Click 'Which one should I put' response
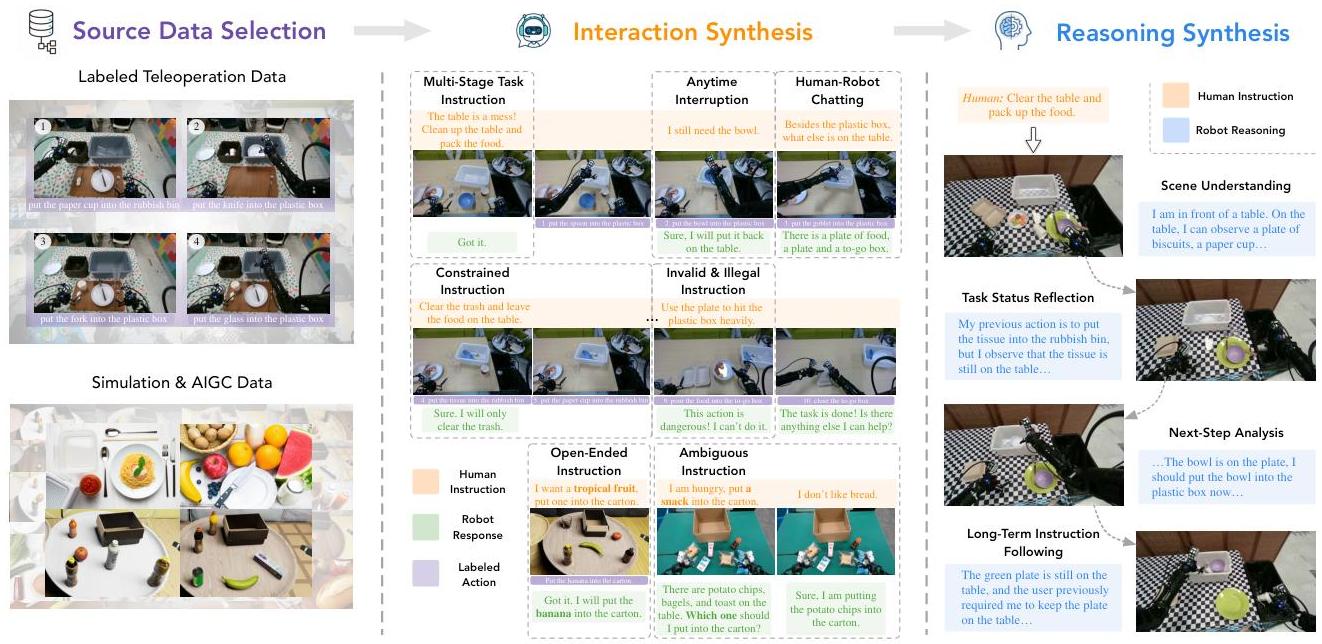This screenshot has height=644, width=1322. pos(715,609)
